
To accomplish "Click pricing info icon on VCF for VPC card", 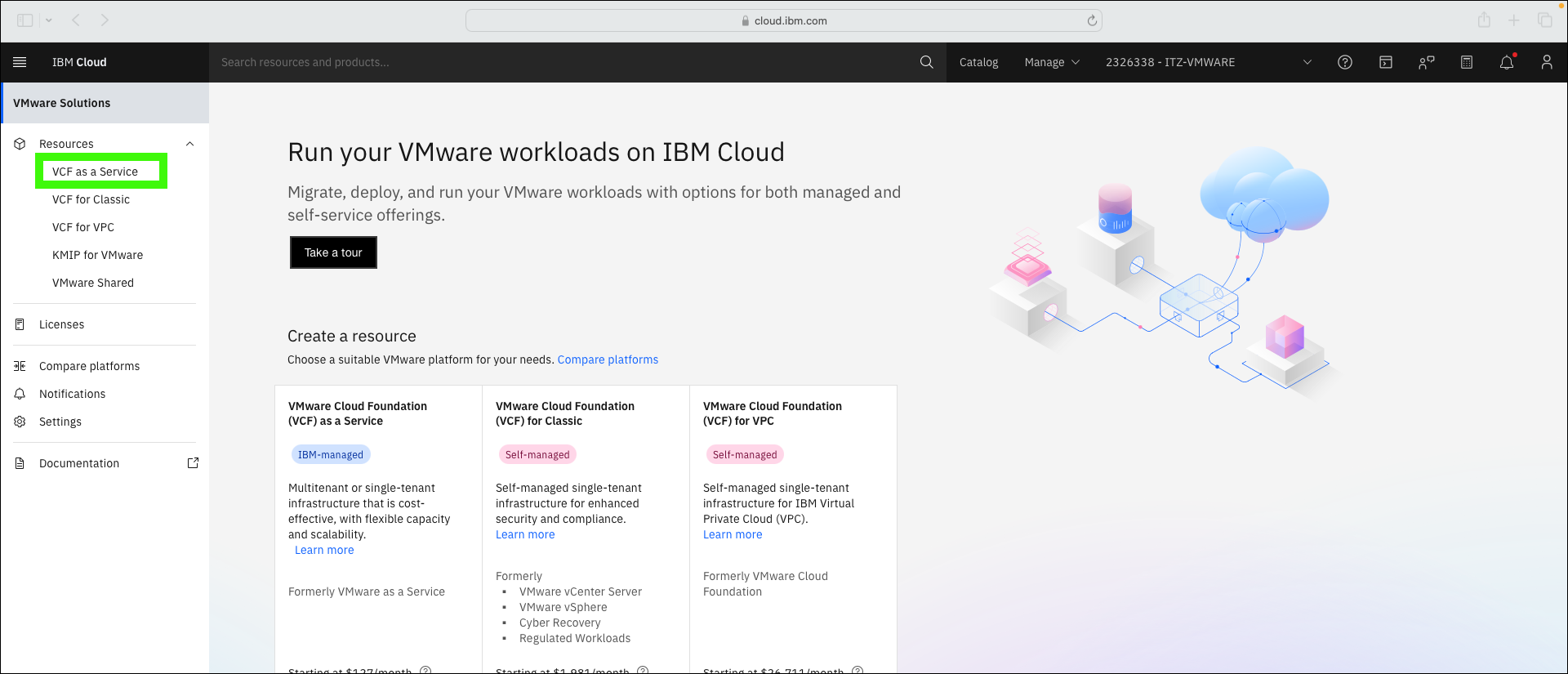I will click(x=857, y=670).
